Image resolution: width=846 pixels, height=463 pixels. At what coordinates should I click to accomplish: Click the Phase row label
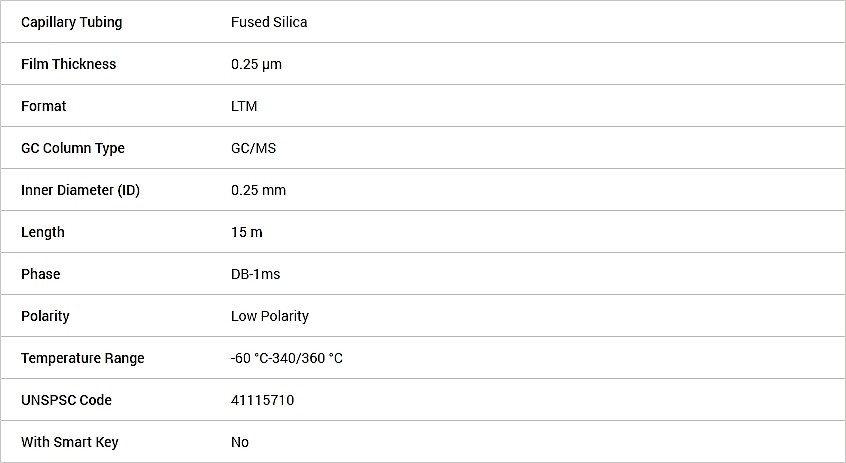tap(40, 274)
